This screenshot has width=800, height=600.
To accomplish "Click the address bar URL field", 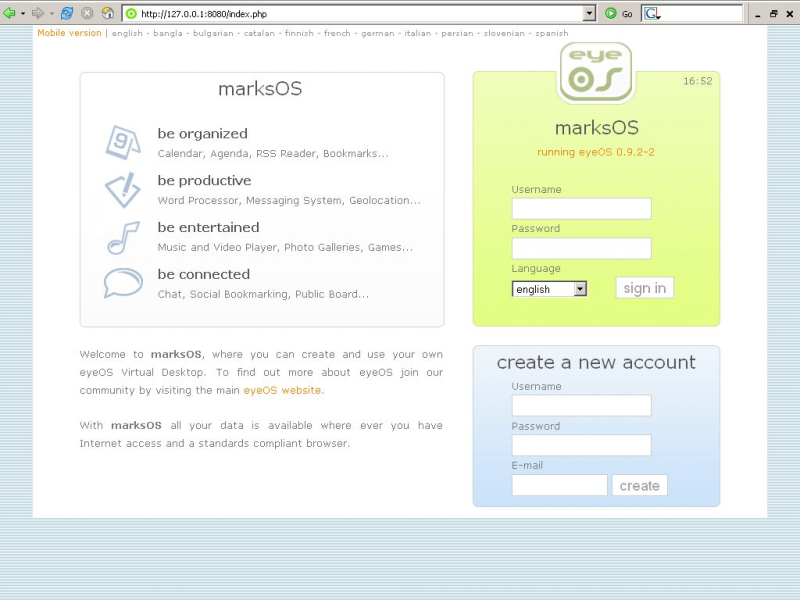I will (x=360, y=14).
